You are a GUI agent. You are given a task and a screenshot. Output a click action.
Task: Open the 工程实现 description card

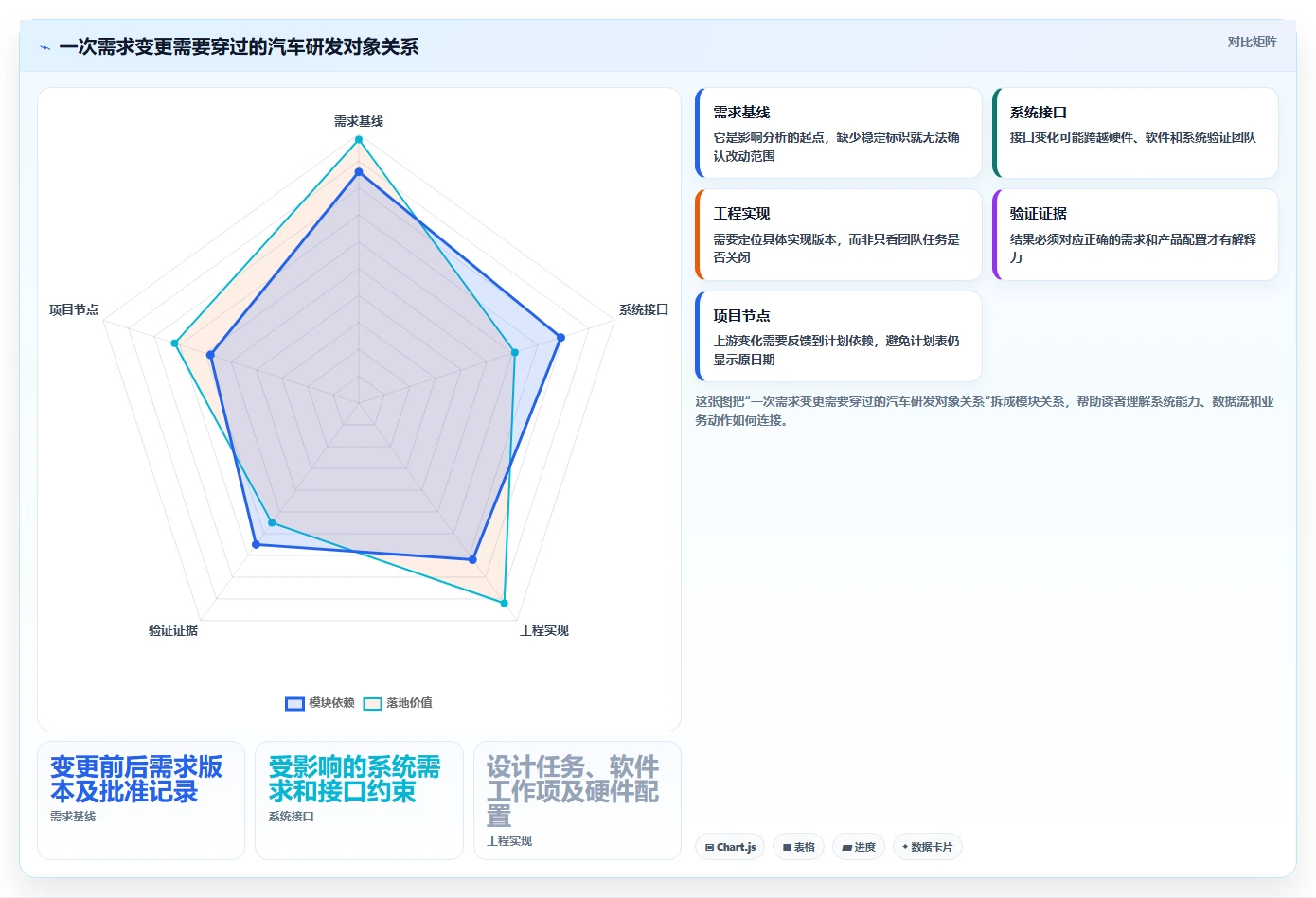pos(839,235)
